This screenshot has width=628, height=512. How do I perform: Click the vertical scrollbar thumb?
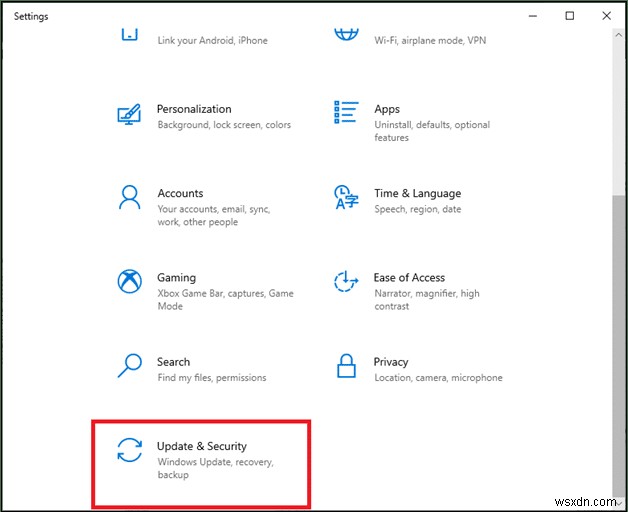[620, 300]
